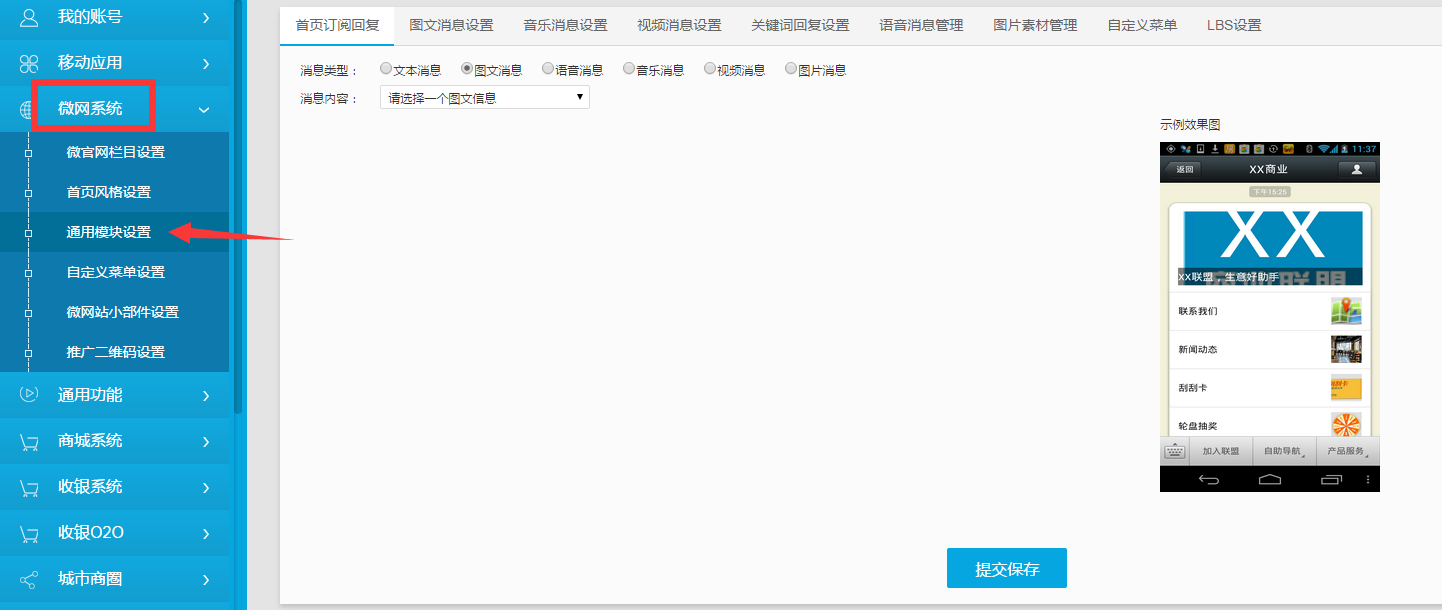1442x610 pixels.
Task: Collapse the 微网系统 menu chevron
Action: (x=204, y=110)
